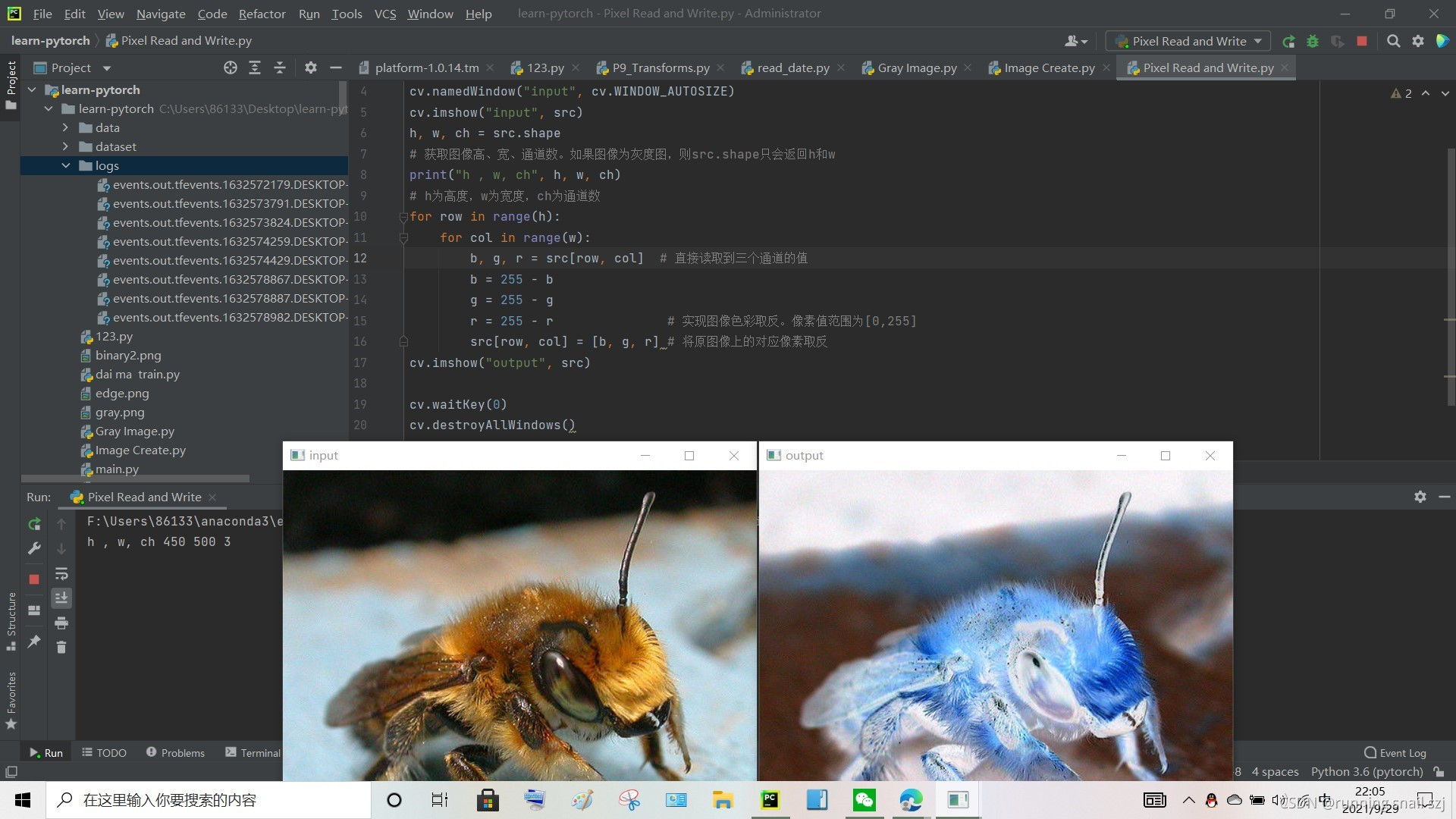Toggle Structure tool window on left edge
This screenshot has width=1456, height=819.
click(x=11, y=622)
